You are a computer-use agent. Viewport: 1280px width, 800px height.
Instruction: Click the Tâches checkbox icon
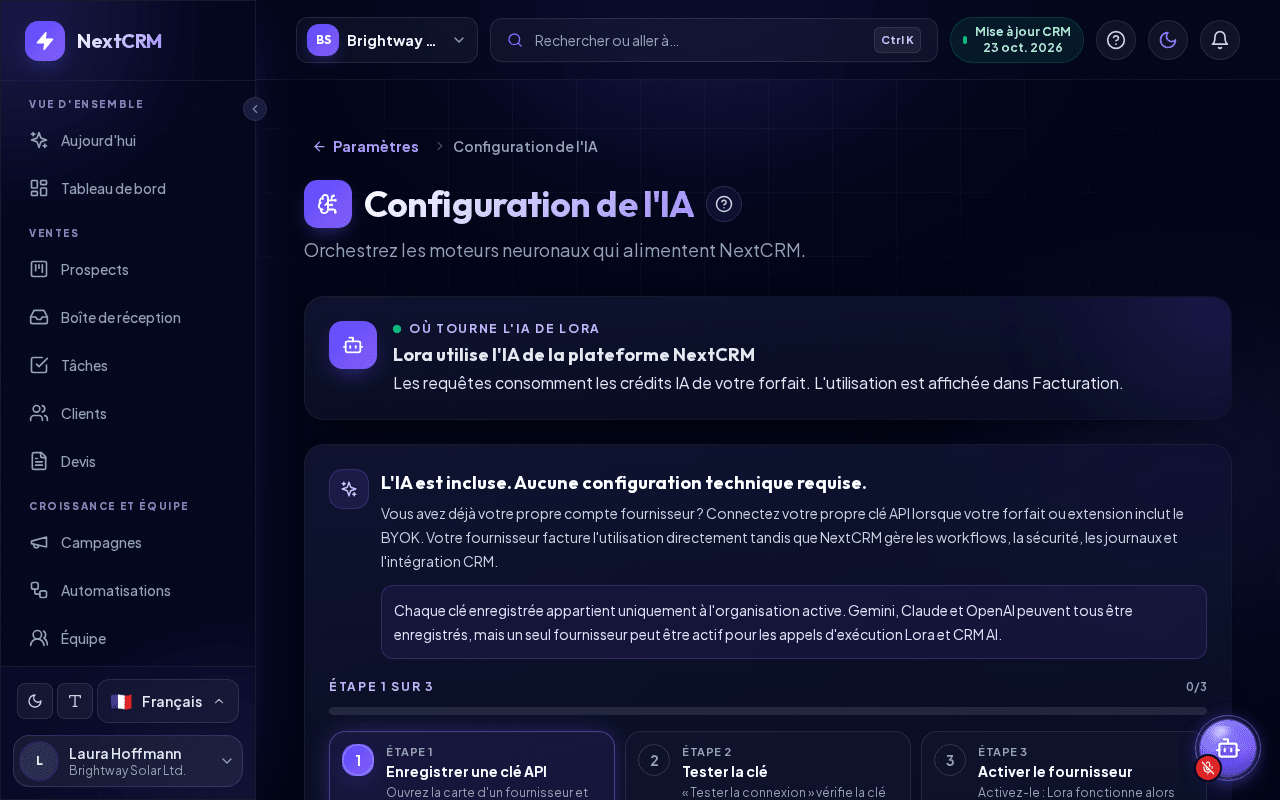click(x=39, y=365)
